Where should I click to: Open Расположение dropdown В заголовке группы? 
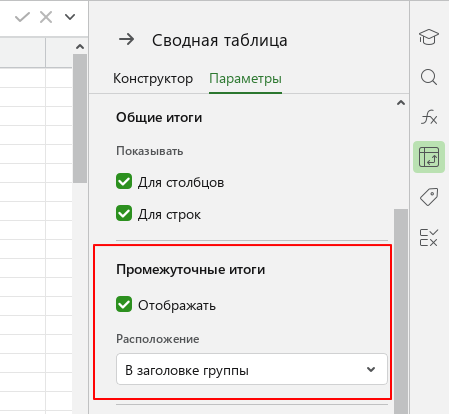click(252, 369)
